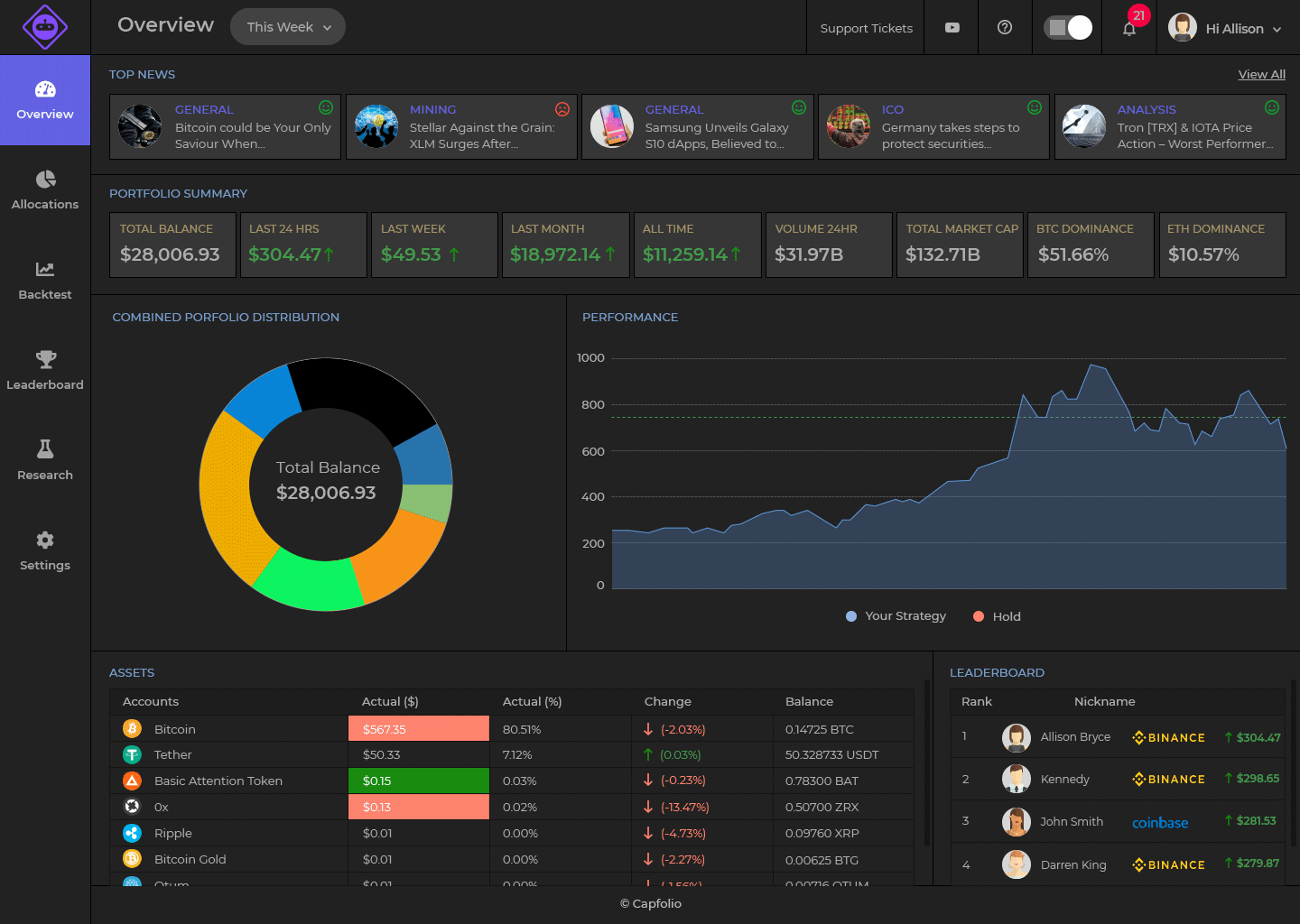Toggle Your Strategy legend series
This screenshot has width=1300, height=924.
[896, 616]
